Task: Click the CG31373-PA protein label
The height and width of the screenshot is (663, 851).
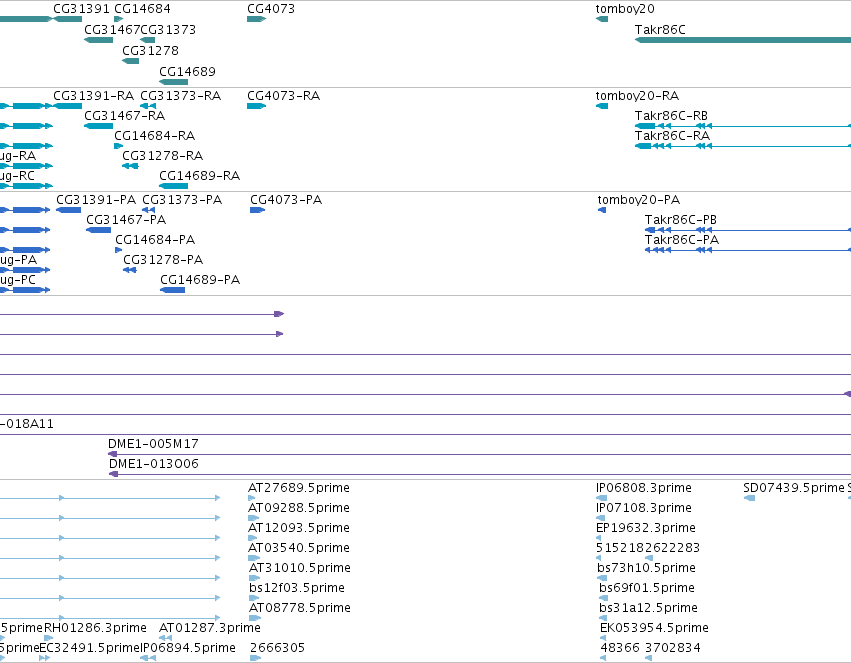Action: pos(182,200)
